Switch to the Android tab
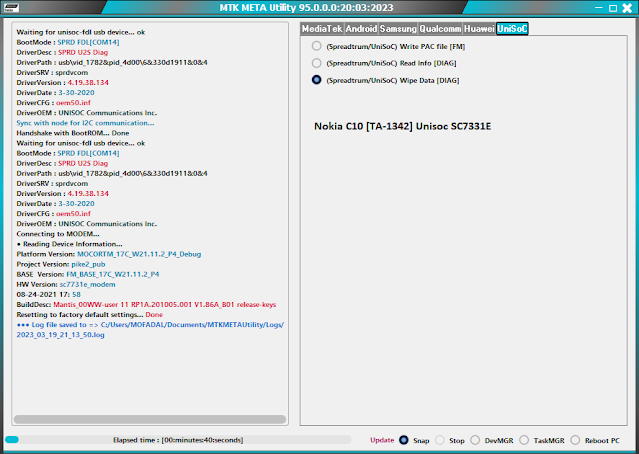Screen dimensions: 639x454 tap(361, 29)
